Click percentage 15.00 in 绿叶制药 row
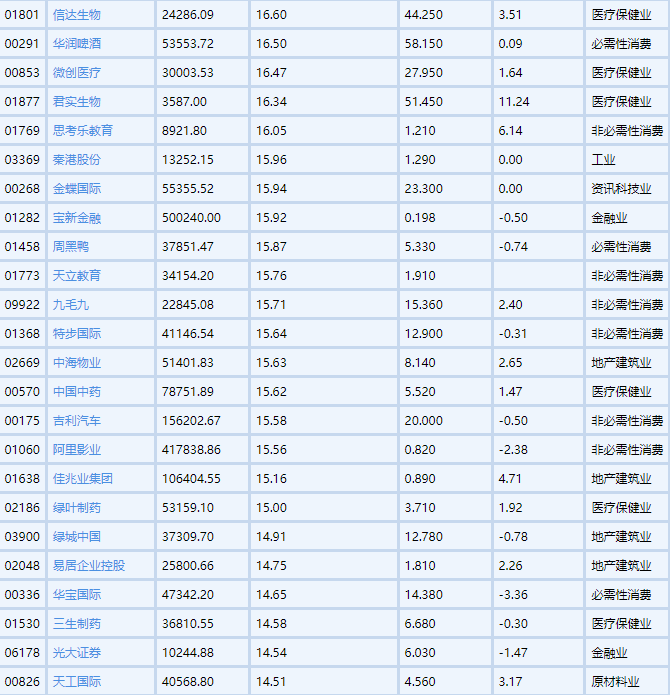Viewport: 670px width, 695px height. [271, 508]
